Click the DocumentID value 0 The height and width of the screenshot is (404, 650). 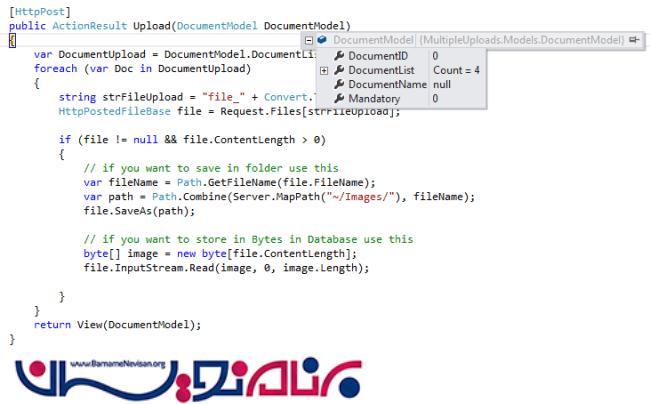coord(435,56)
